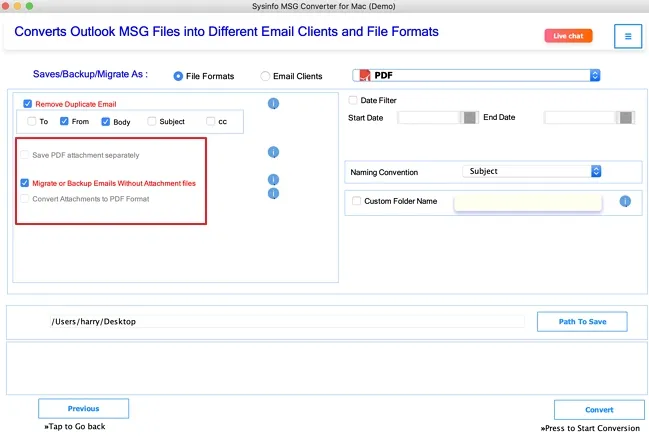Click the Converts Outlook MSG Files heading

[x=226, y=31]
